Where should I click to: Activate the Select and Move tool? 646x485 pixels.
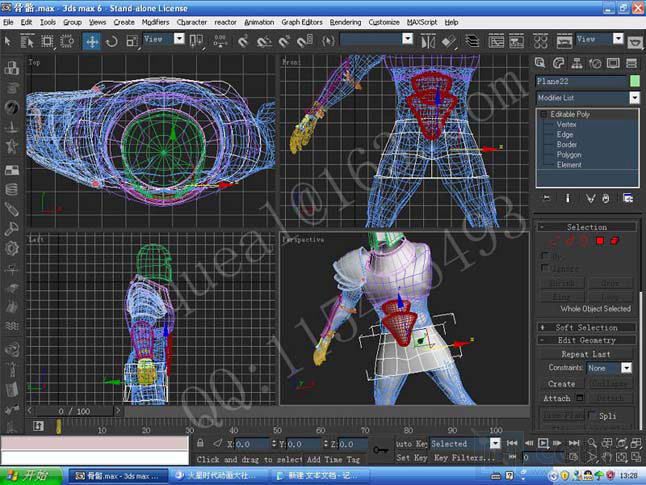91,41
